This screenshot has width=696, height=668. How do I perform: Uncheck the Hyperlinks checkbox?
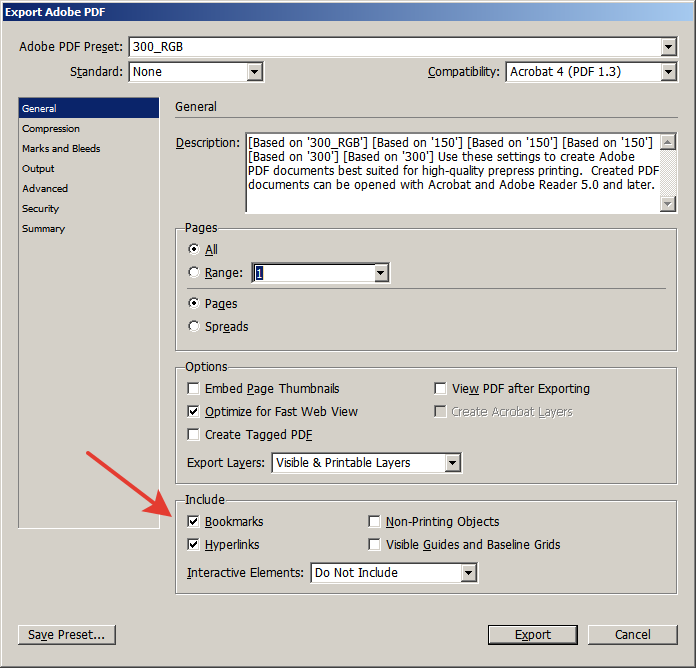(194, 545)
